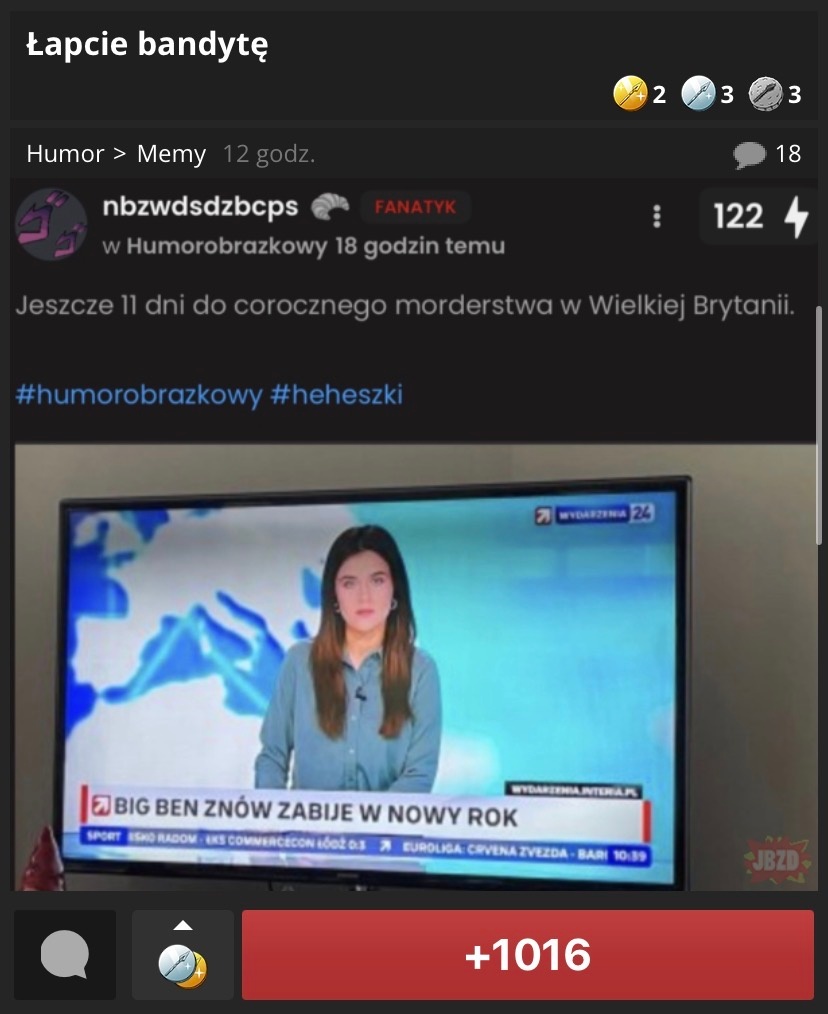Click the gold spear badge icon
Viewport: 828px width, 1014px height.
coord(630,94)
